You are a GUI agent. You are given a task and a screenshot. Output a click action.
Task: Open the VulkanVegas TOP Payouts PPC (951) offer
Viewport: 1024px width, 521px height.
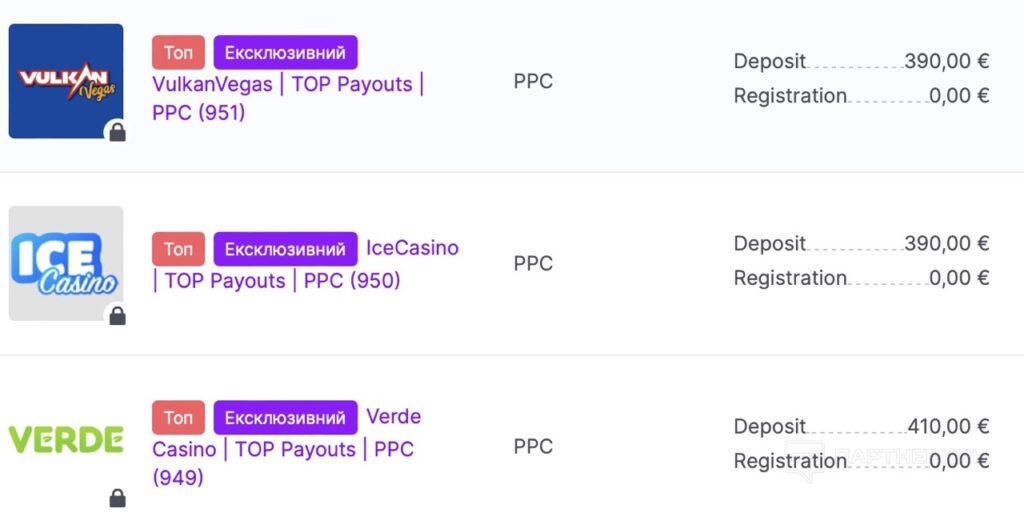(x=288, y=98)
